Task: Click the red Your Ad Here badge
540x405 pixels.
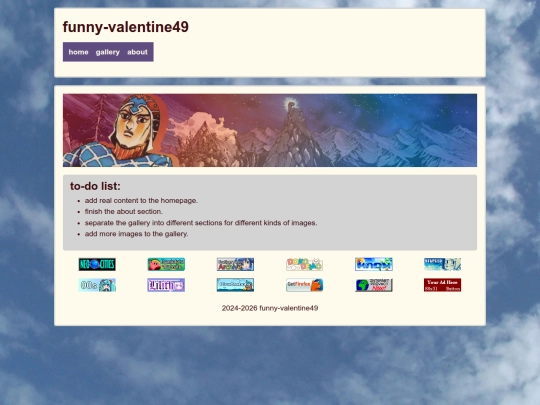Action: tap(443, 285)
